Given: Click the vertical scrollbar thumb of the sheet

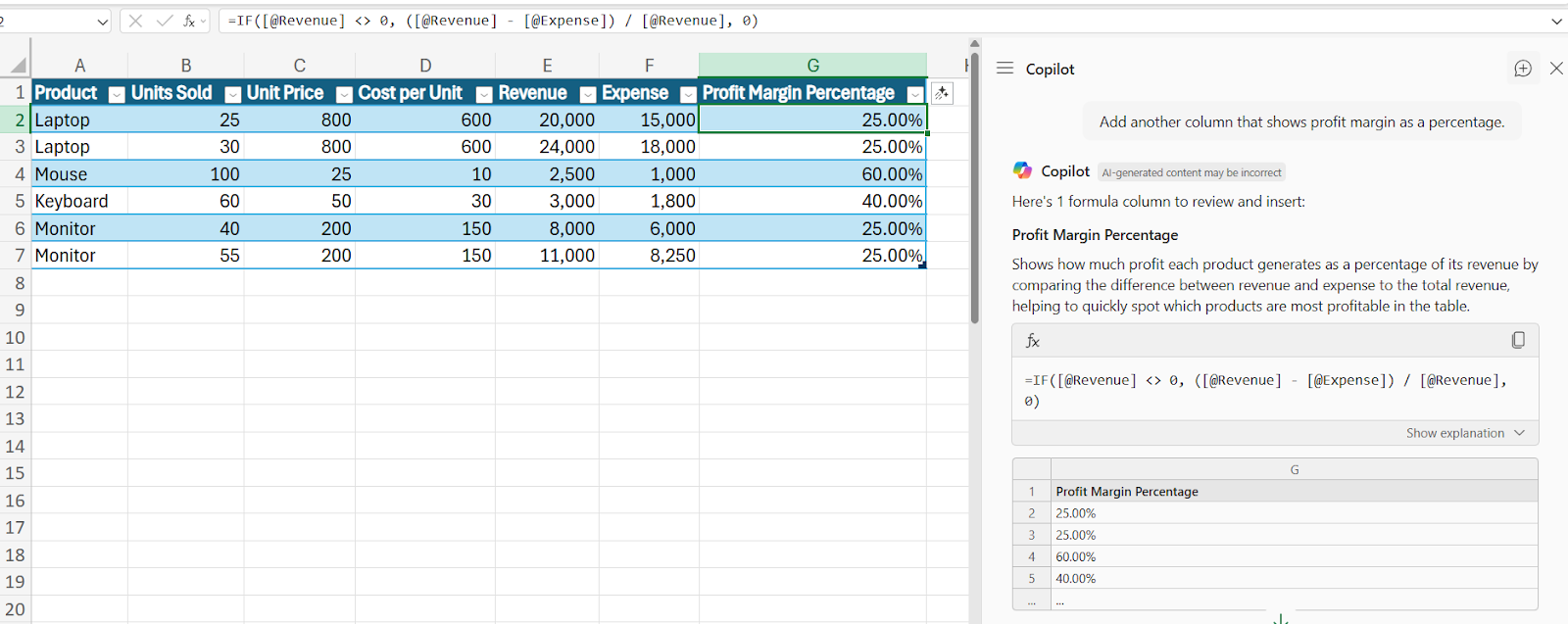Looking at the screenshot, I should (x=974, y=186).
